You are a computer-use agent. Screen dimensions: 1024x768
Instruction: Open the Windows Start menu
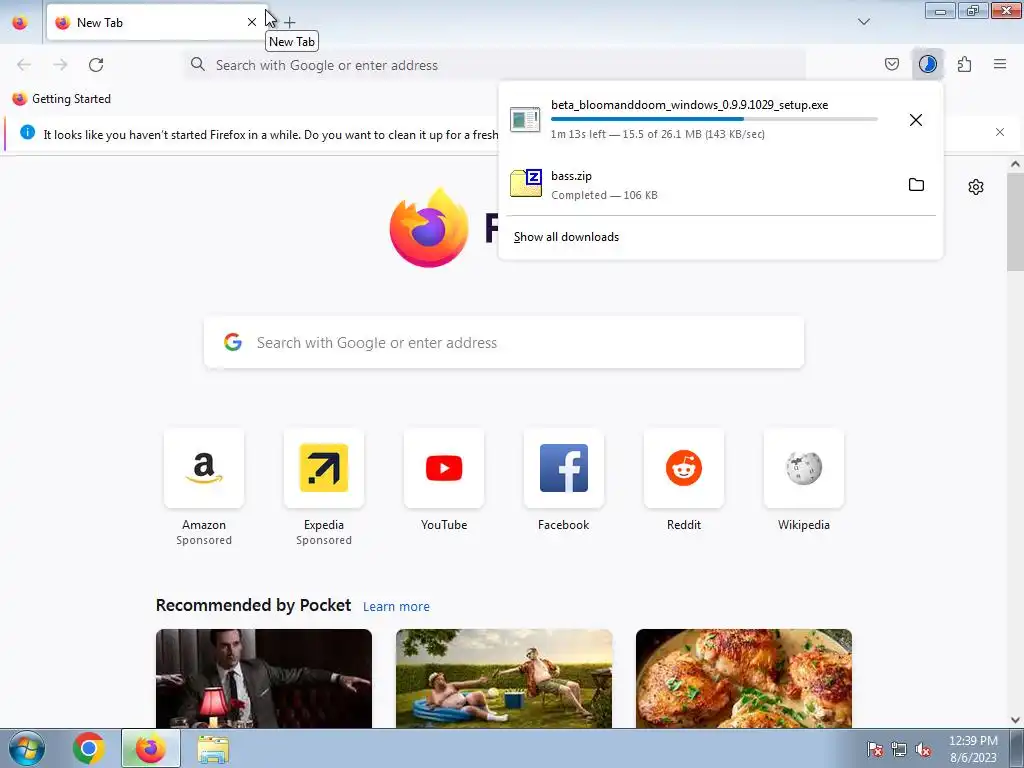coord(27,748)
